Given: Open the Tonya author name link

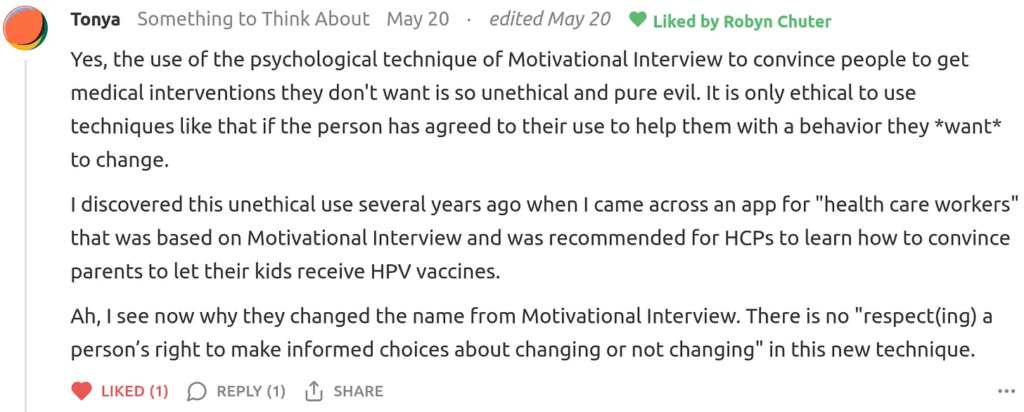Looking at the screenshot, I should (x=96, y=20).
